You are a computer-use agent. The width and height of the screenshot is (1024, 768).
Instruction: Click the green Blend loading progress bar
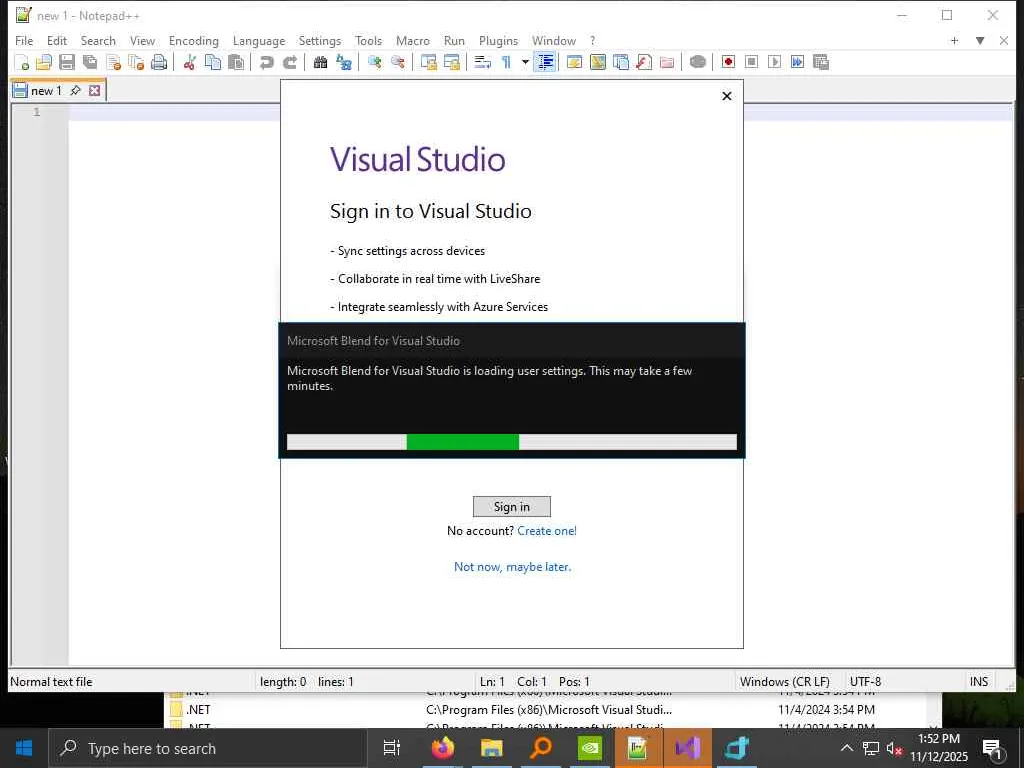tap(462, 441)
